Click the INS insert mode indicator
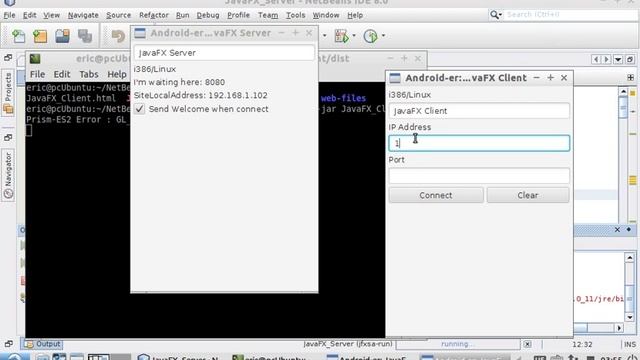Viewport: 640px width, 360px height. [x=630, y=344]
